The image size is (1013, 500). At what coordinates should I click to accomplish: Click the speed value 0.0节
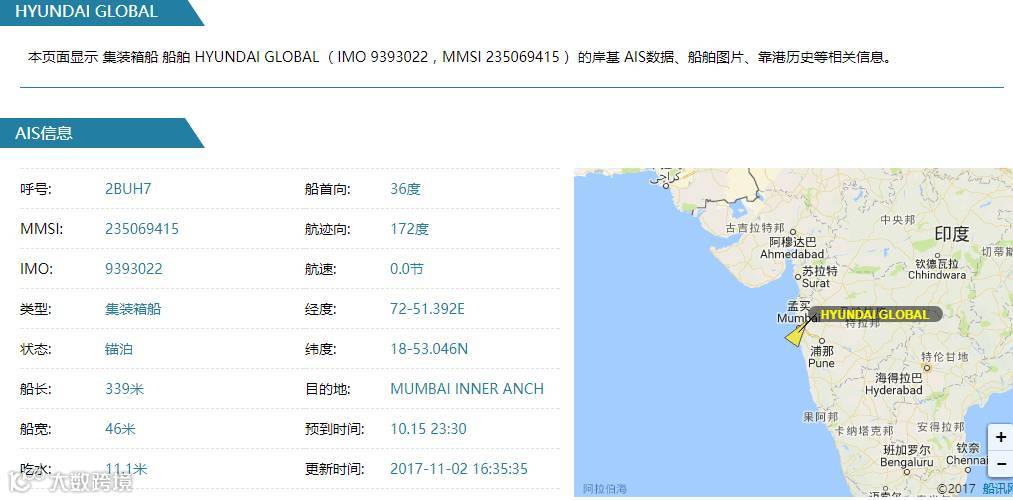click(x=407, y=269)
